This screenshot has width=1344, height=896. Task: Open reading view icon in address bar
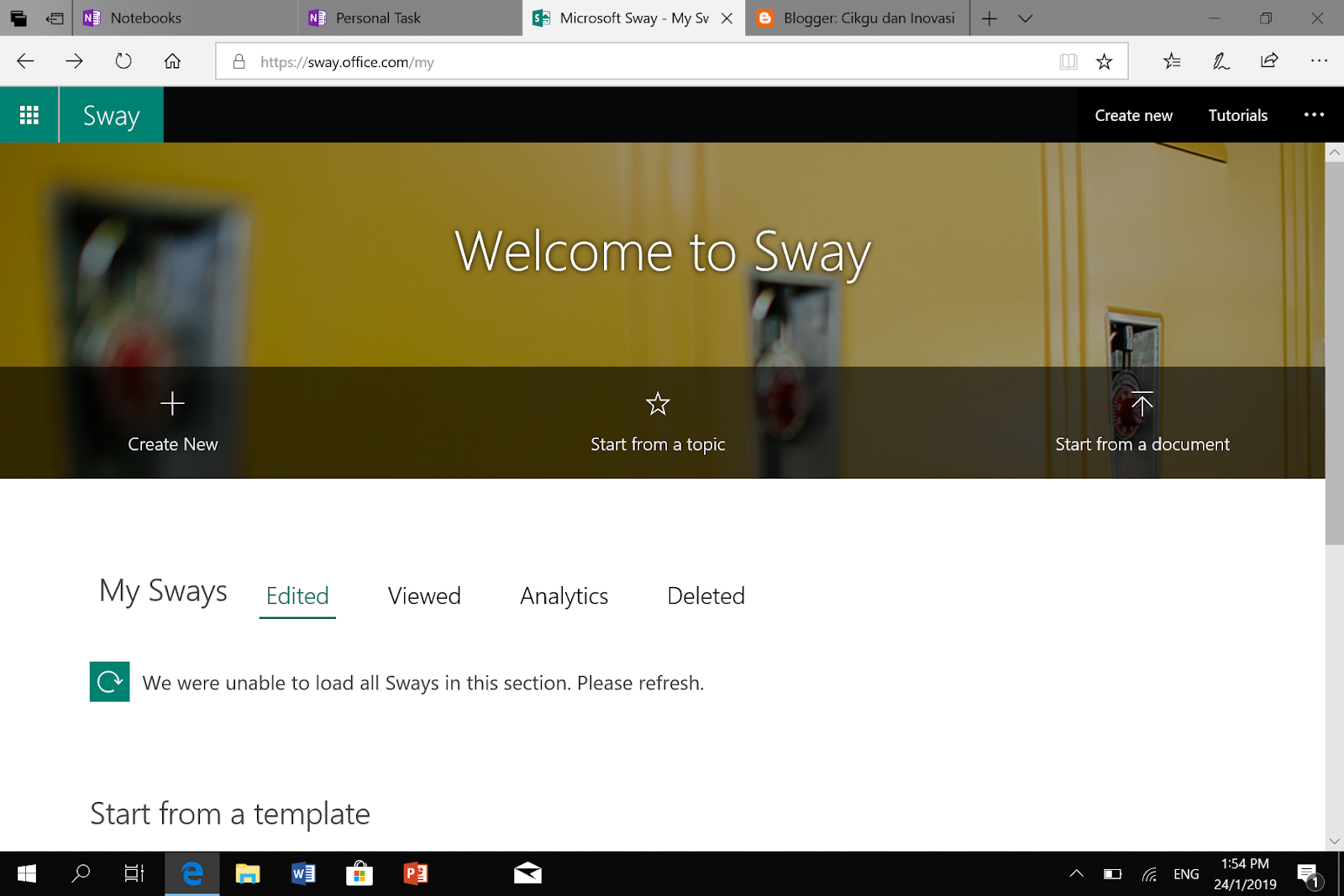click(x=1068, y=61)
